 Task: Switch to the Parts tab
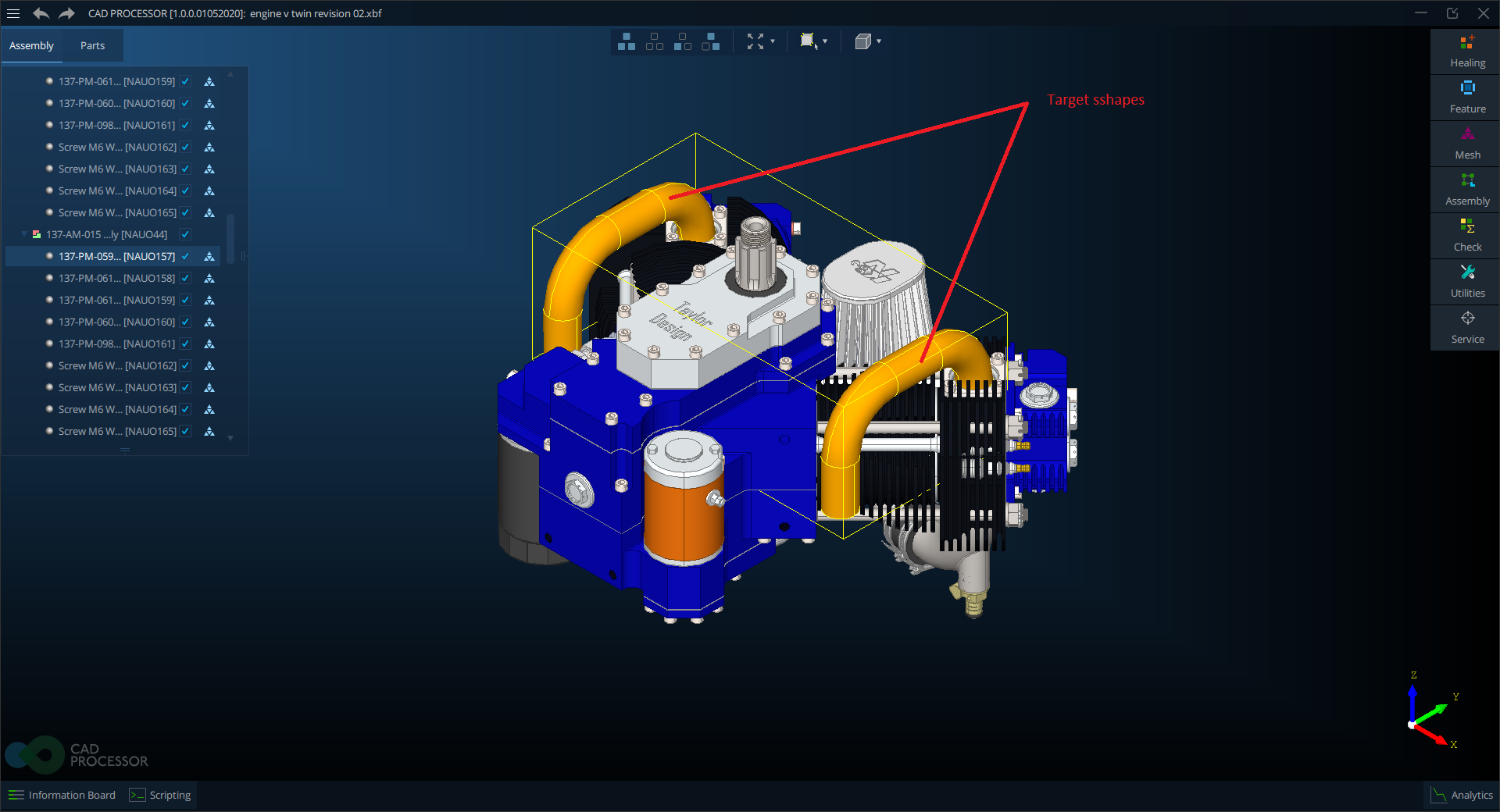click(x=92, y=46)
